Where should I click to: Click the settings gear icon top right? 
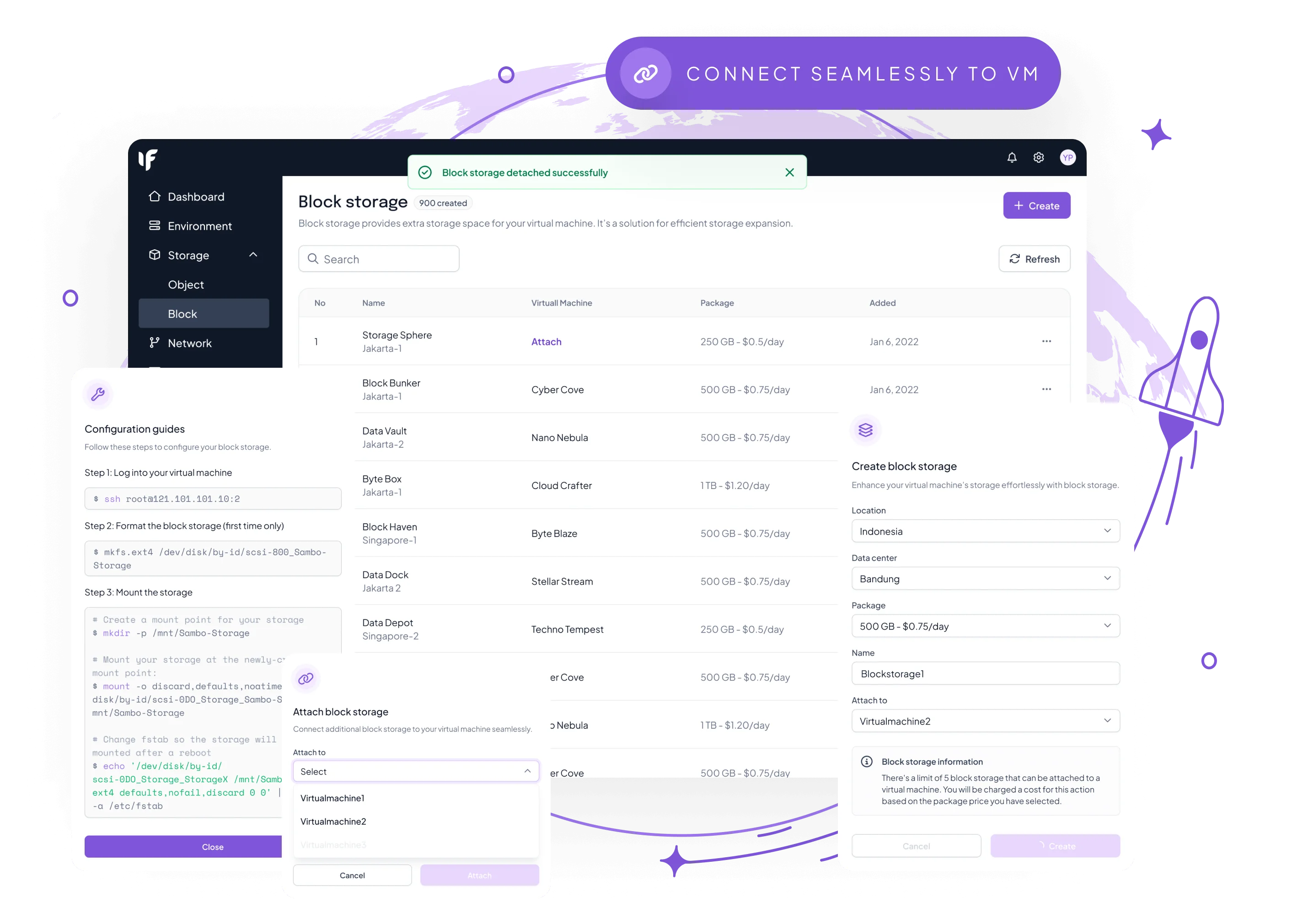click(1039, 157)
